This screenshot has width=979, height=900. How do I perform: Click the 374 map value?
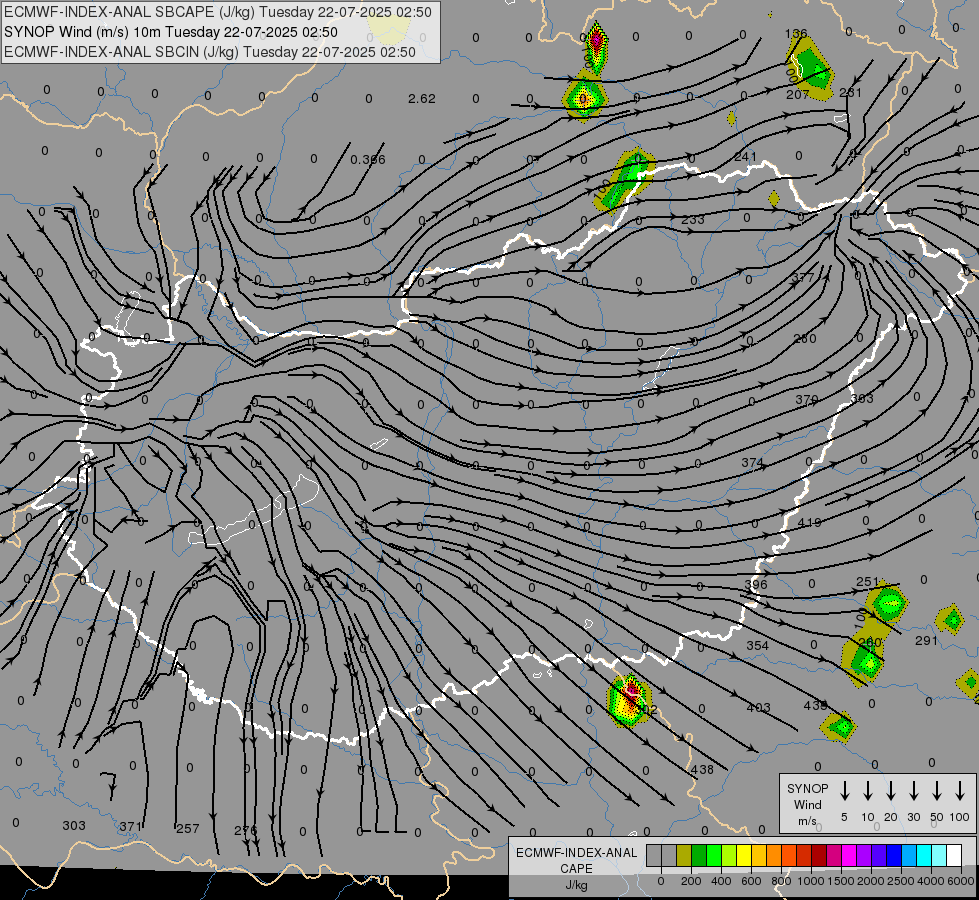pyautogui.click(x=752, y=463)
